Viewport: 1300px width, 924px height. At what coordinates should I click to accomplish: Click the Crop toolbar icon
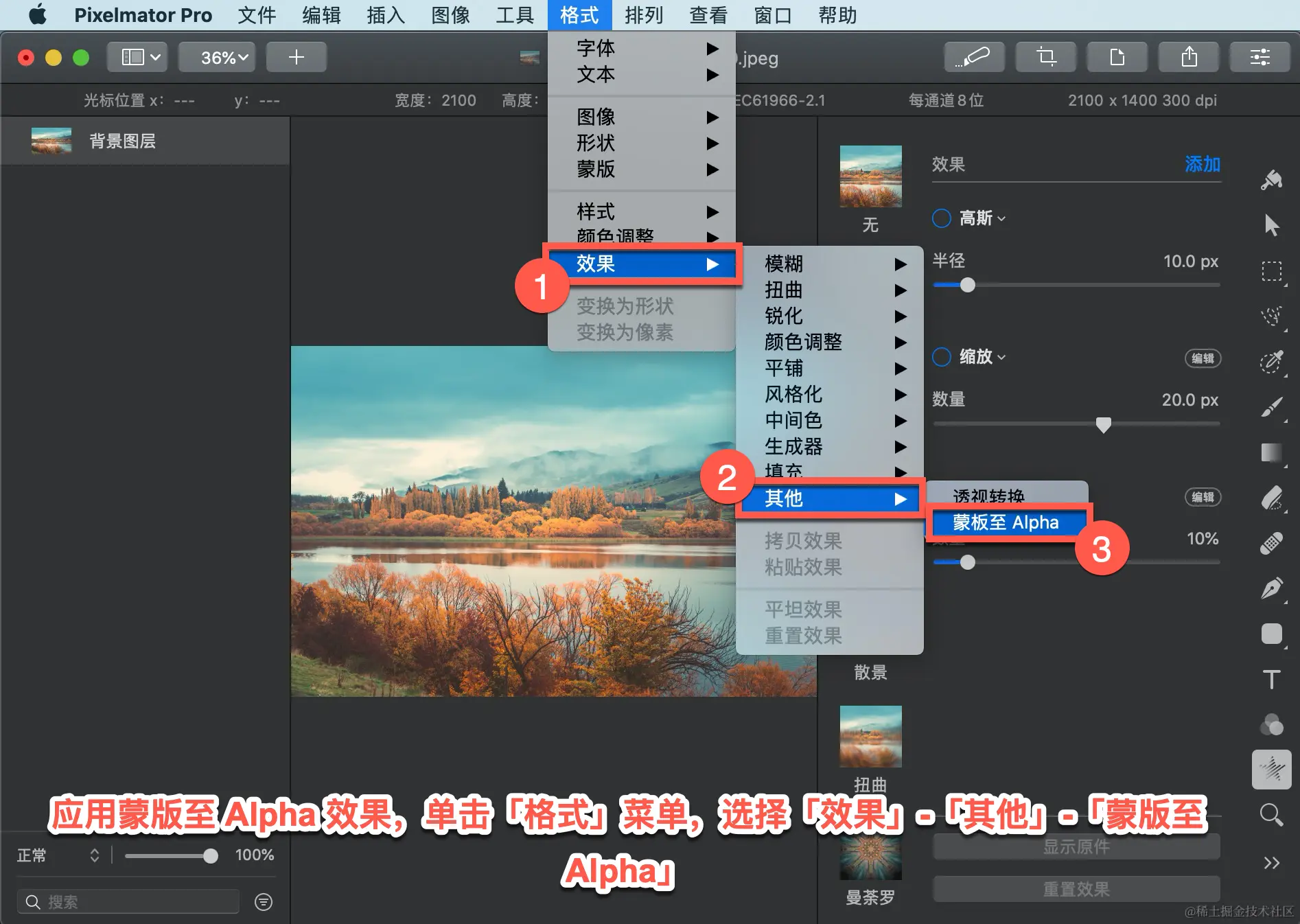click(1045, 57)
